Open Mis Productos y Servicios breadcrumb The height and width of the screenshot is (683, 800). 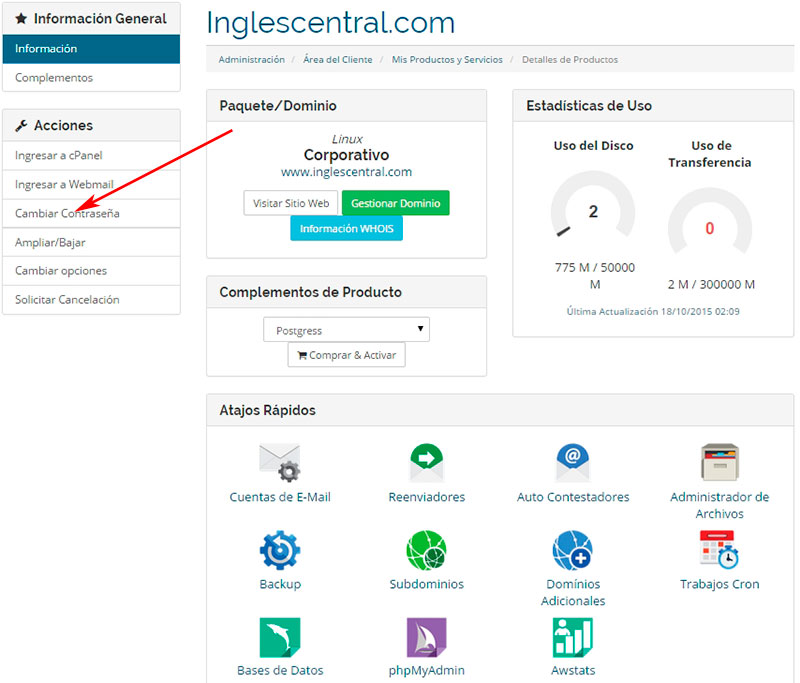[x=447, y=60]
